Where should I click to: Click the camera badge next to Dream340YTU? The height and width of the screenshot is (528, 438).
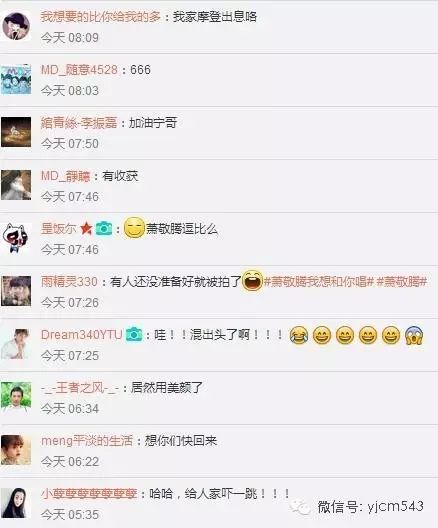coord(134,334)
